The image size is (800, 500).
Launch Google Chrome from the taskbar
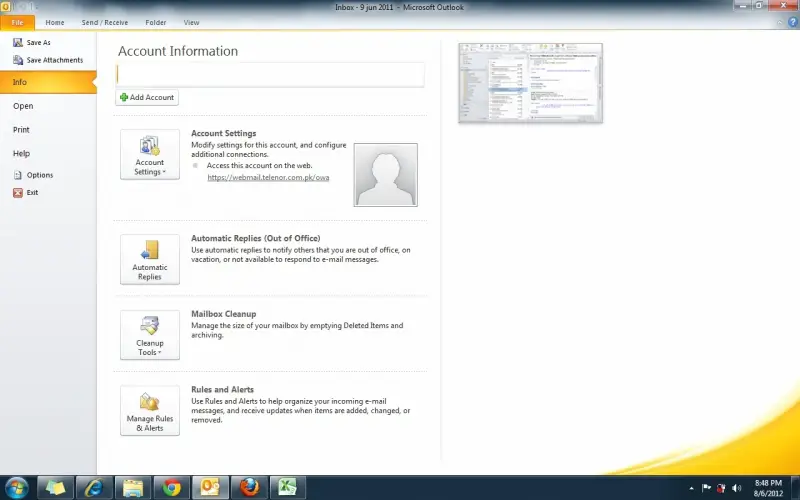click(x=171, y=487)
